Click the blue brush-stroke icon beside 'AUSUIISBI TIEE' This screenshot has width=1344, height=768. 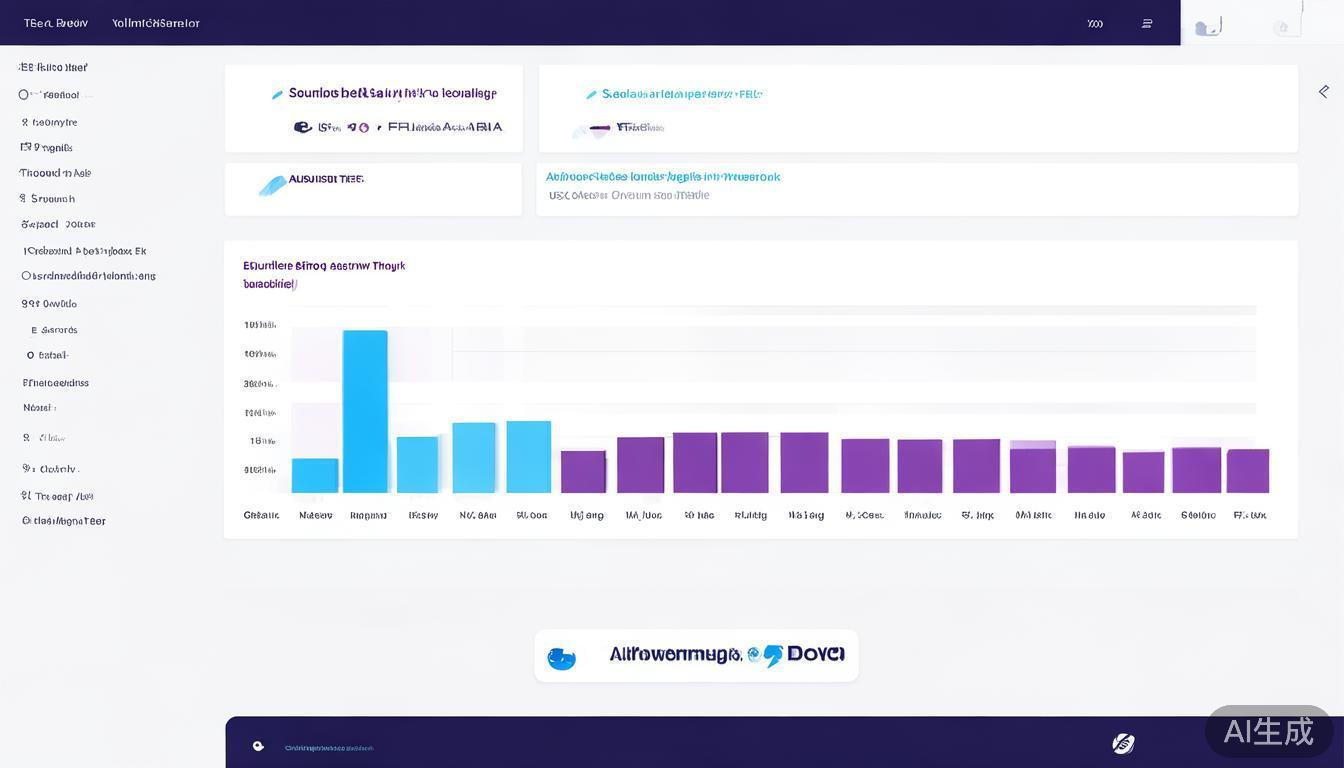(x=271, y=185)
